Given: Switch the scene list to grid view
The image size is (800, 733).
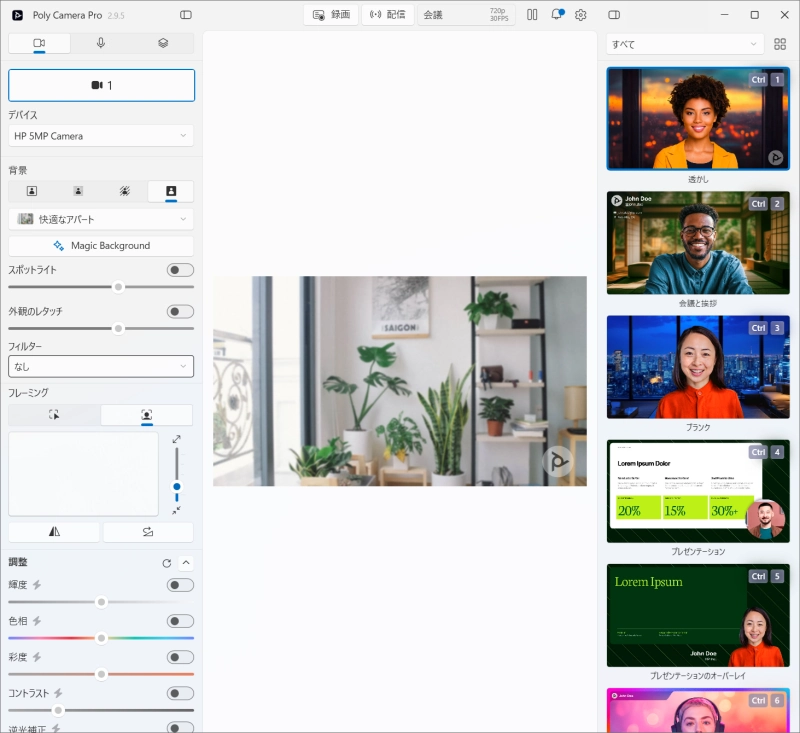Looking at the screenshot, I should tap(780, 45).
